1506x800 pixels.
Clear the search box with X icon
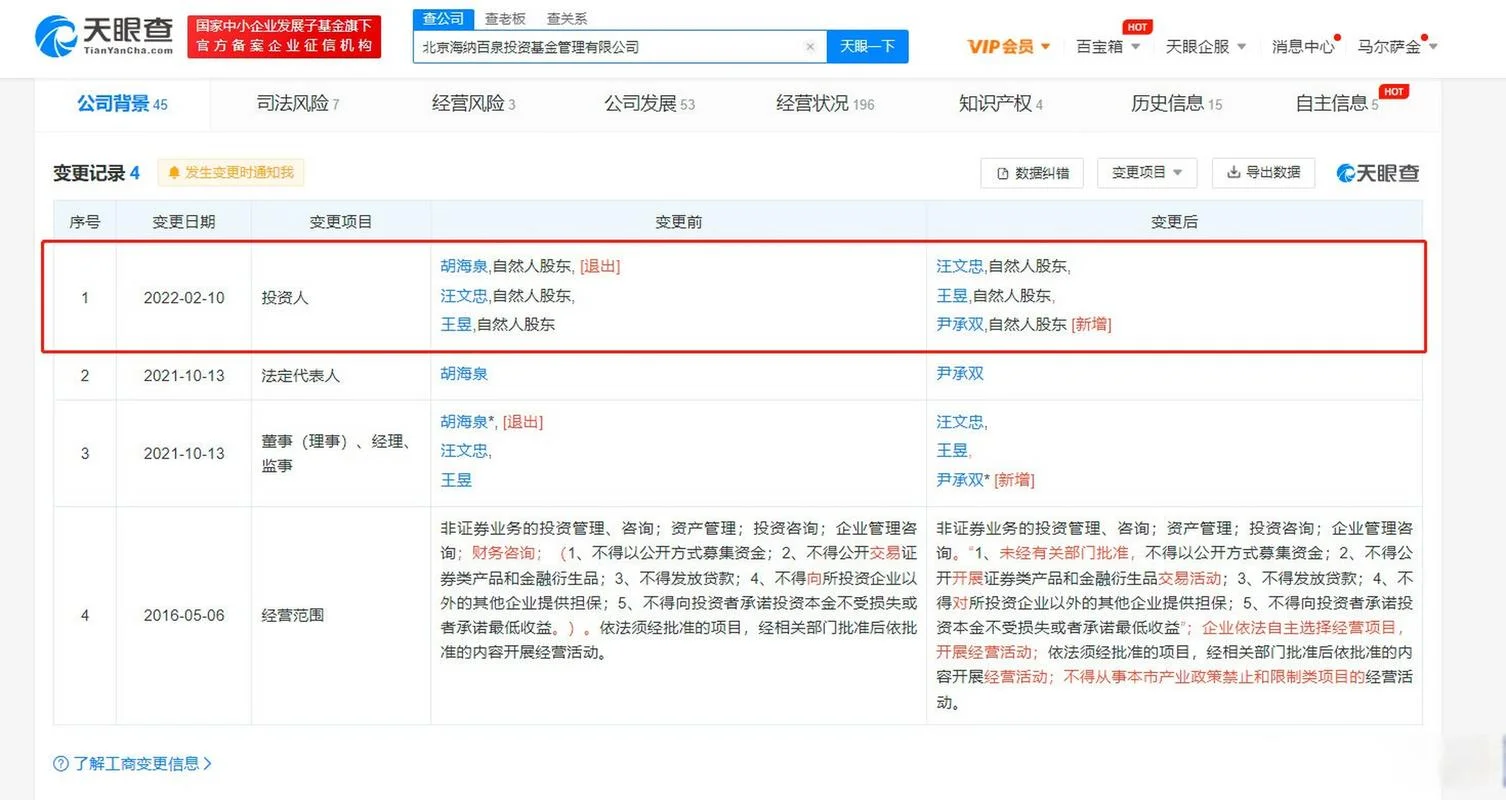click(x=810, y=47)
